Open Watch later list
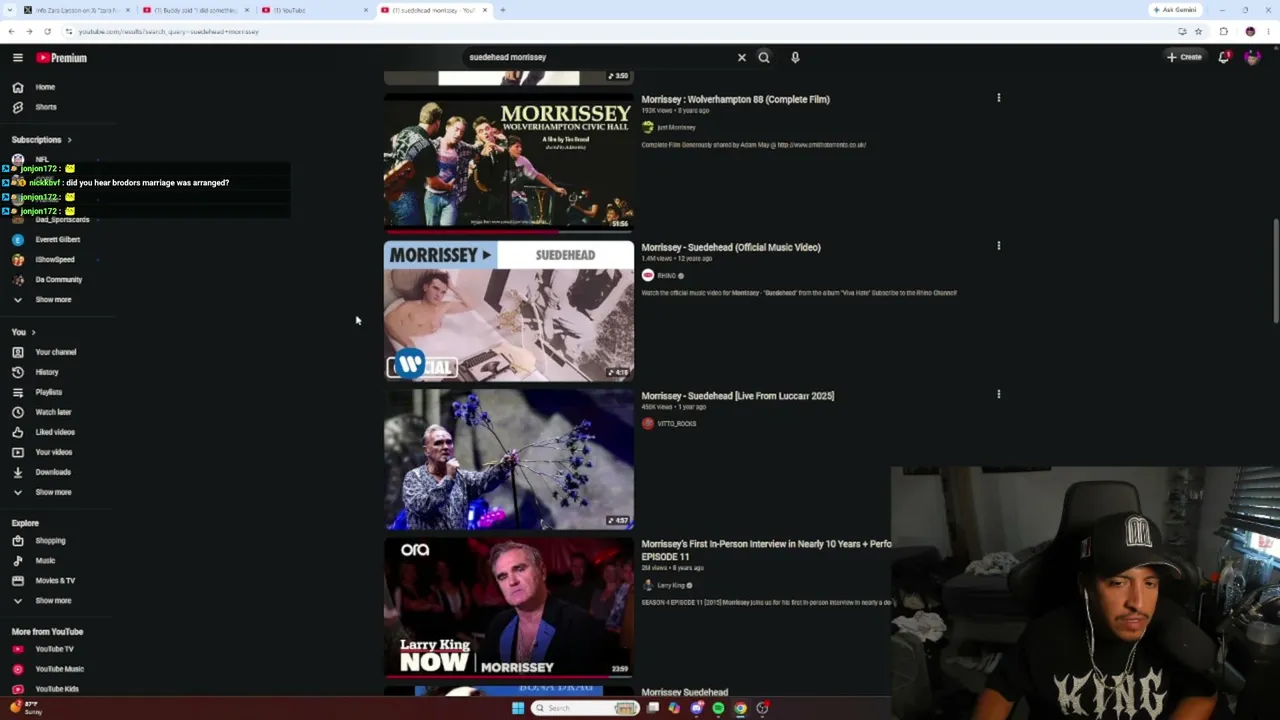Image resolution: width=1280 pixels, height=720 pixels. pos(53,412)
